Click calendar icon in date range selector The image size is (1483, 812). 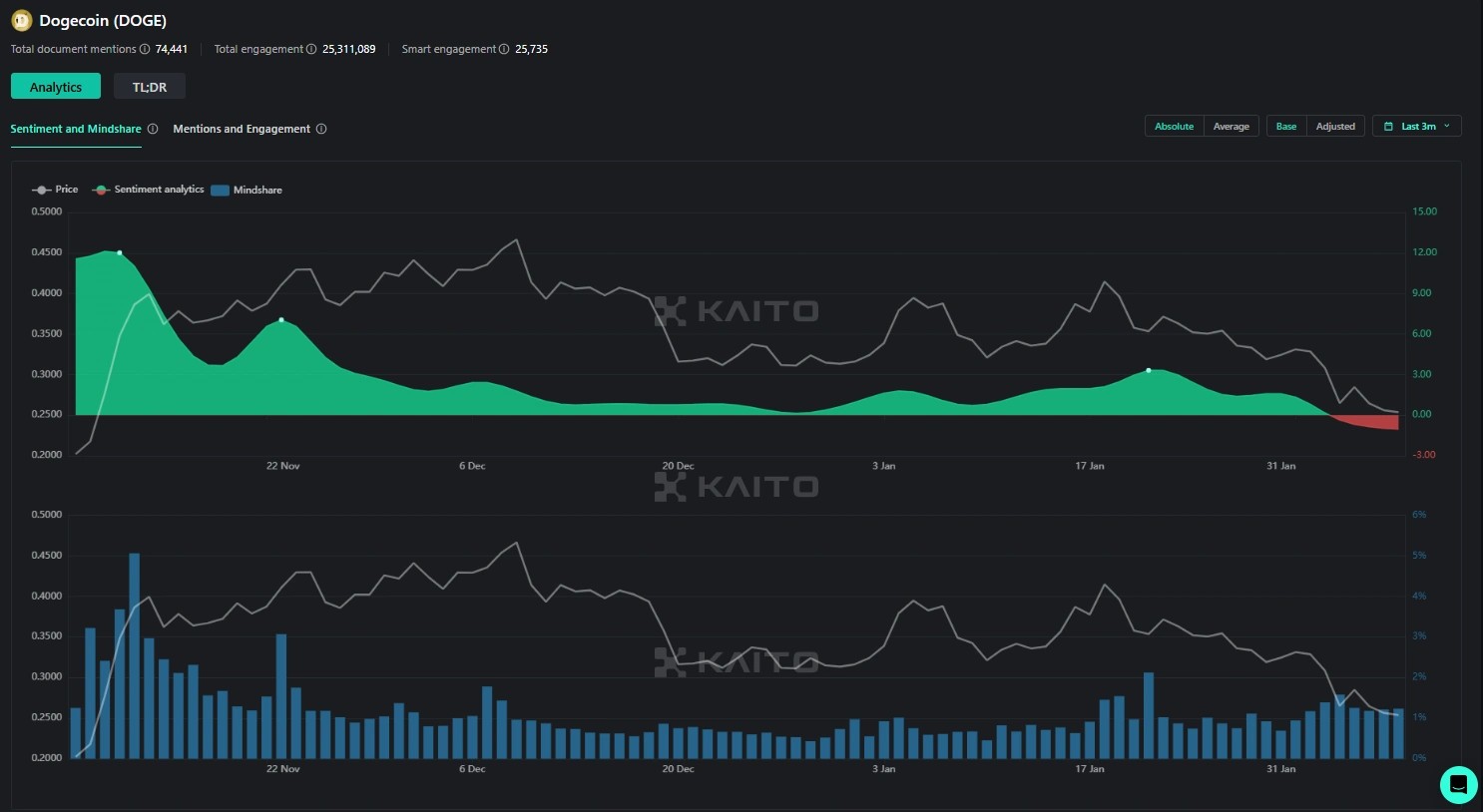(1388, 127)
